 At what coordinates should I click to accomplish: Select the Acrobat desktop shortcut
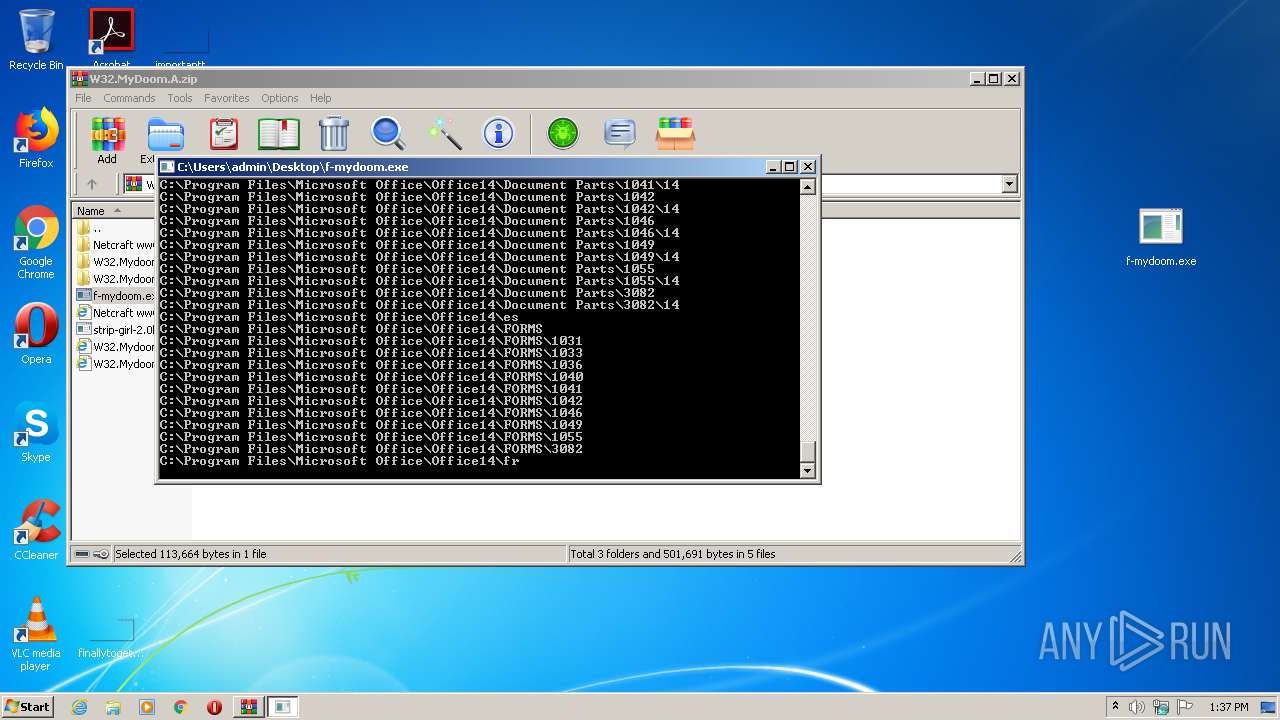pyautogui.click(x=111, y=38)
